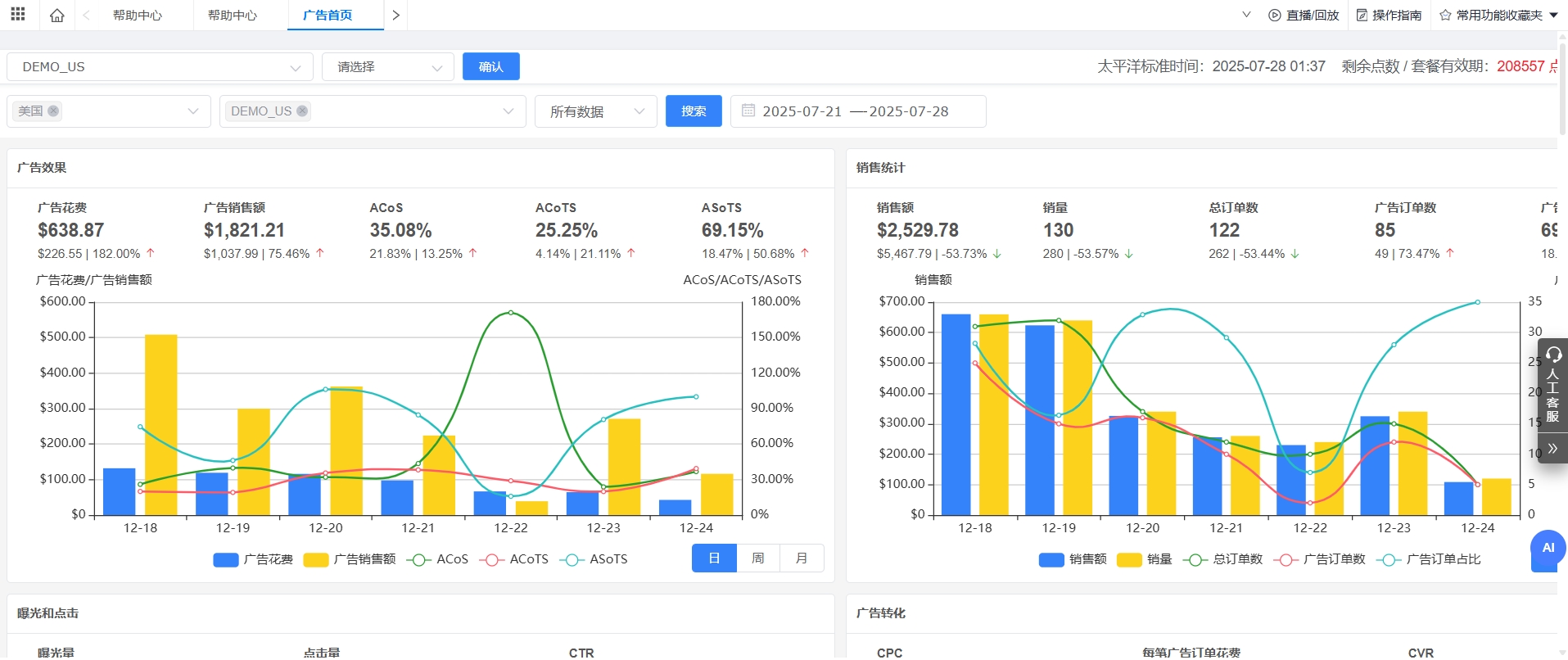The image size is (1568, 660).
Task: Expand the side panel double-arrow icon
Action: point(1552,448)
